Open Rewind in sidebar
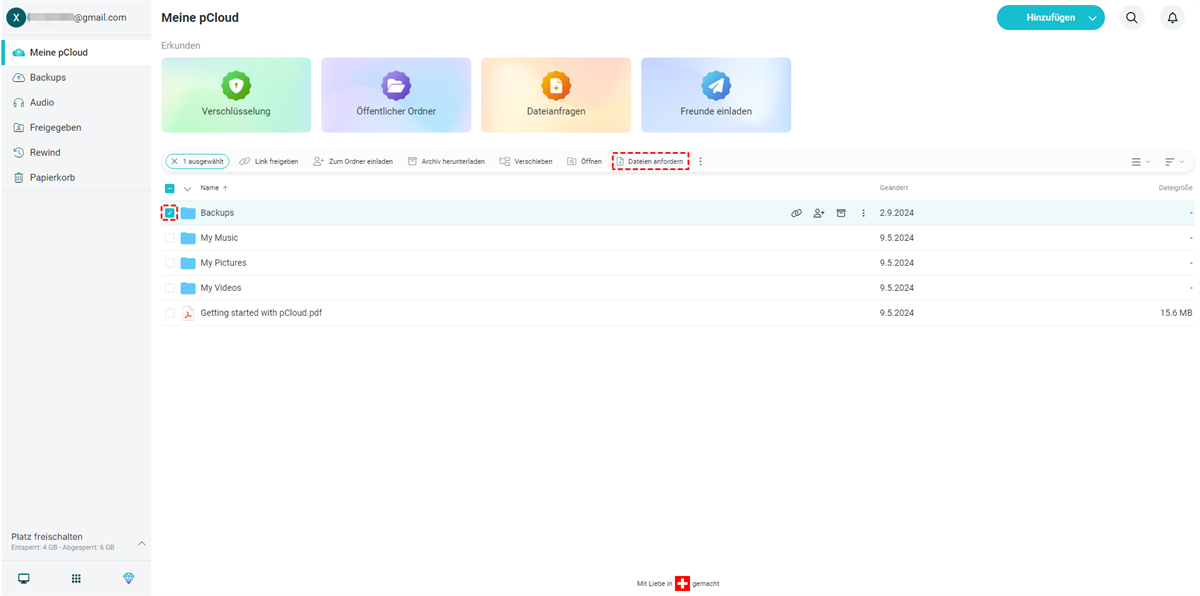Screen dimensions: 1200x596 76,152
